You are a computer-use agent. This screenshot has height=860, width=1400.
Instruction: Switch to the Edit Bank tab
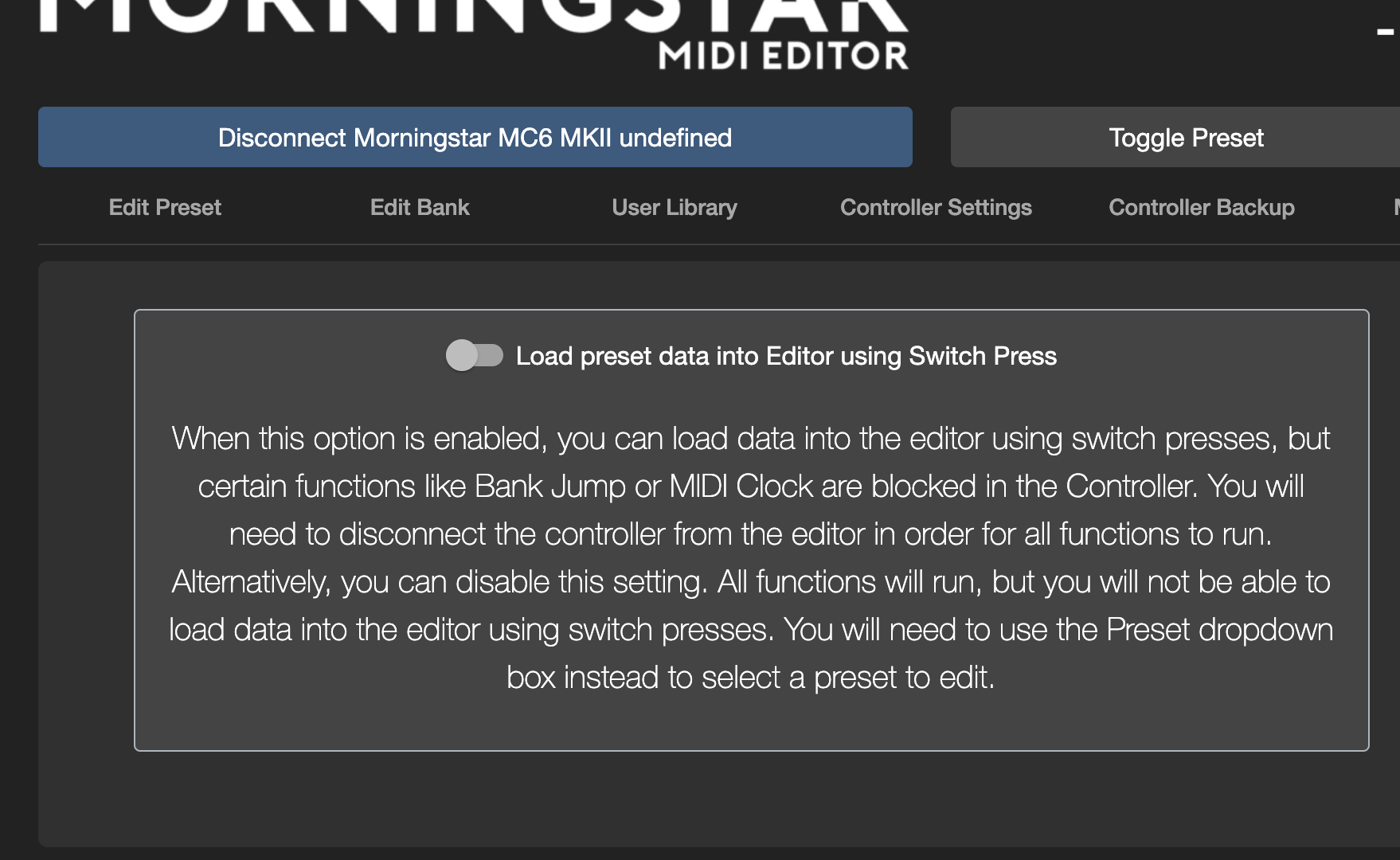pos(420,208)
